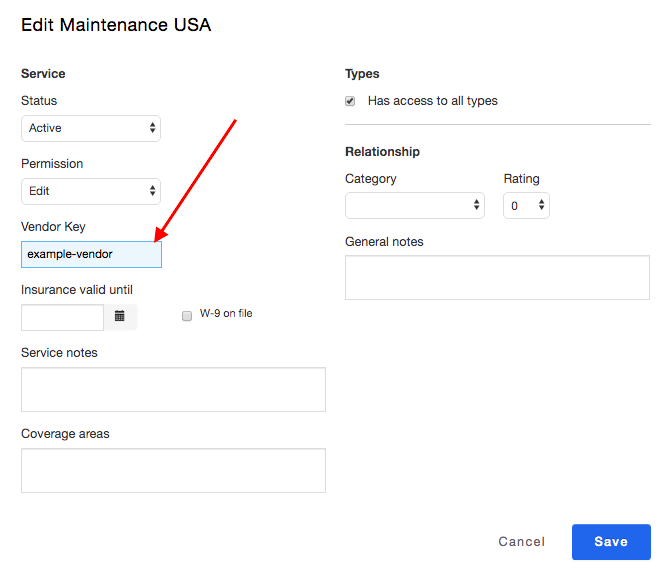
Task: Click the "Rating" field label
Action: [521, 179]
